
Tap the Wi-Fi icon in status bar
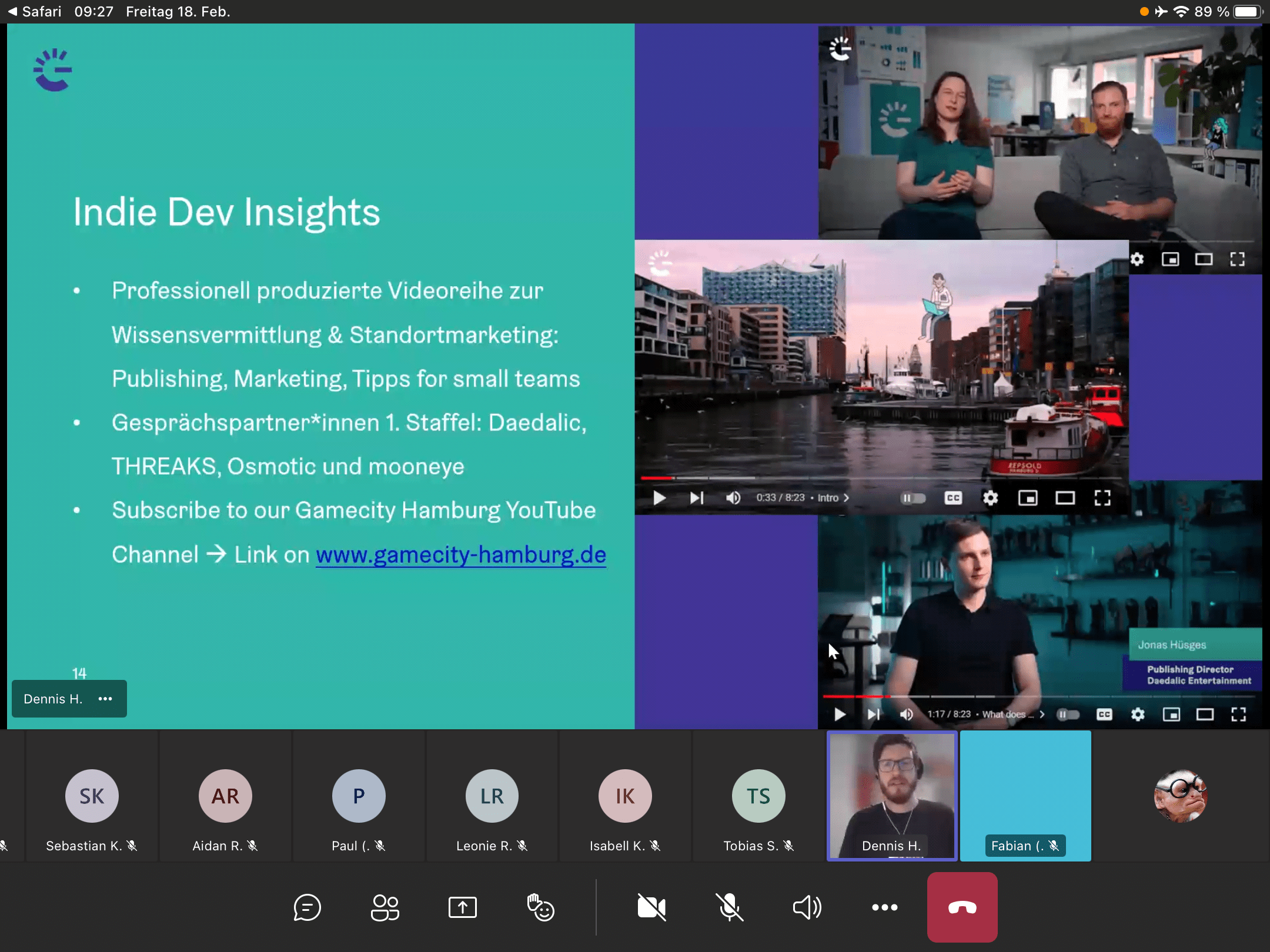click(1181, 12)
